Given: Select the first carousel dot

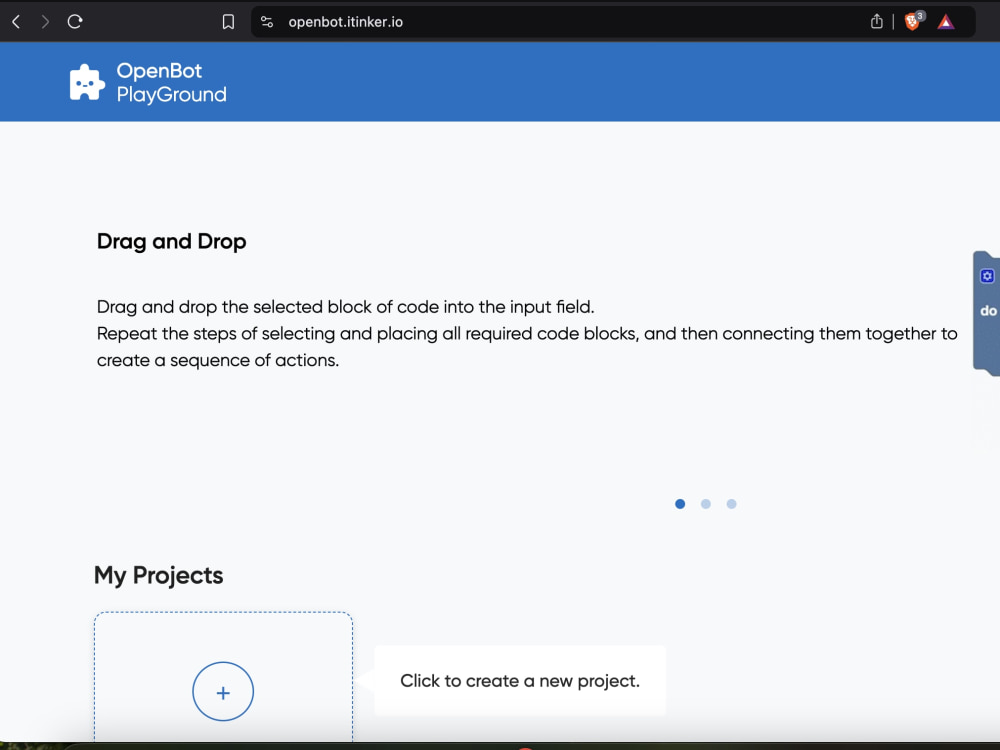Looking at the screenshot, I should point(680,504).
